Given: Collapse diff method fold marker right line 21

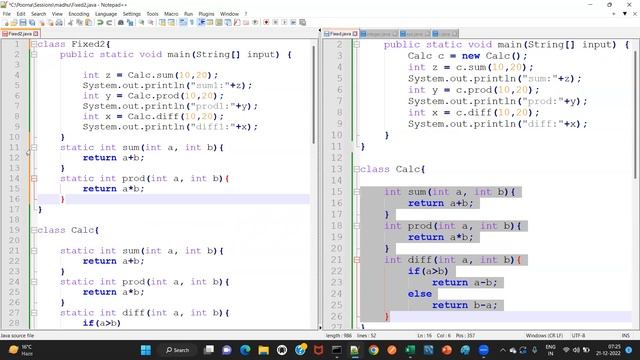Looking at the screenshot, I should (357, 260).
